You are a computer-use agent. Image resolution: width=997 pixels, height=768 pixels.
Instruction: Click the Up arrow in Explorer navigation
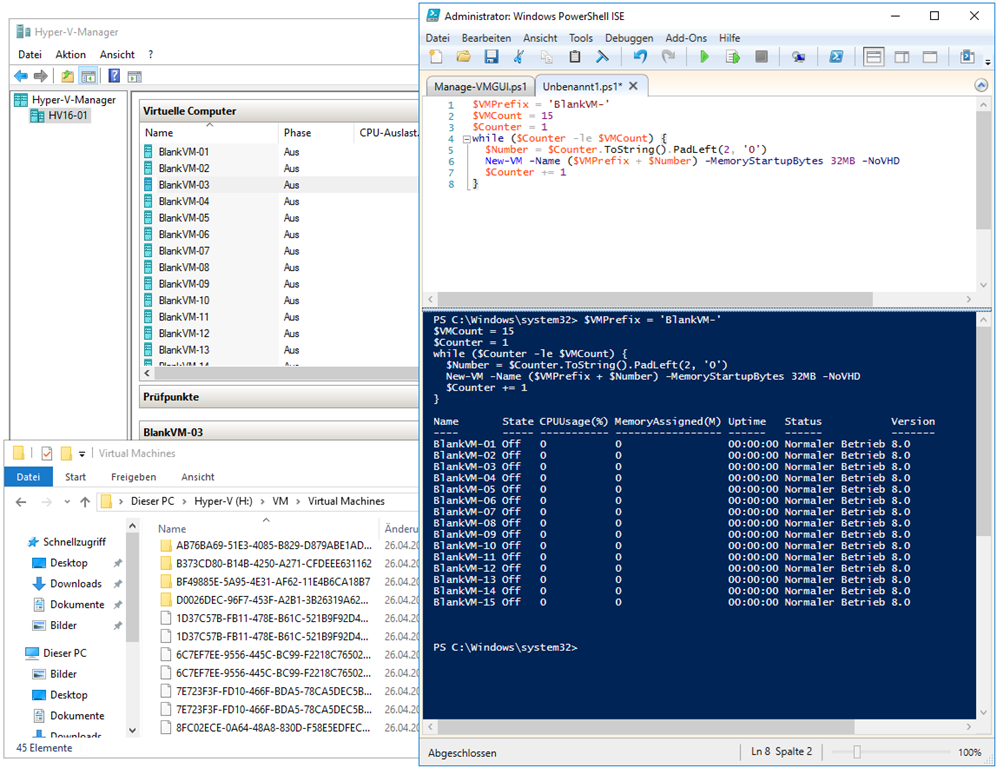85,502
